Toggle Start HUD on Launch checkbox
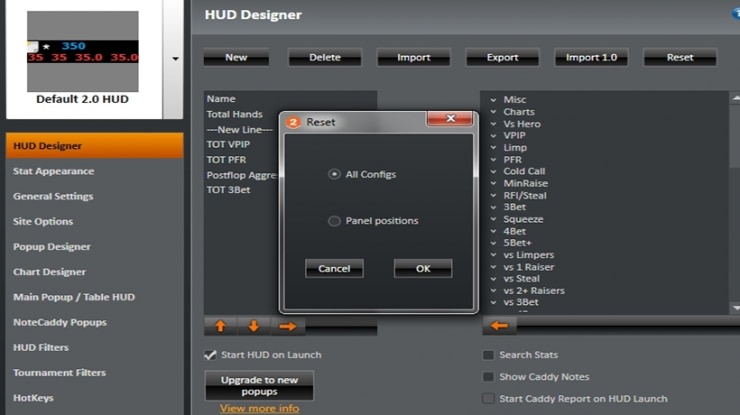Image resolution: width=740 pixels, height=415 pixels. (210, 355)
